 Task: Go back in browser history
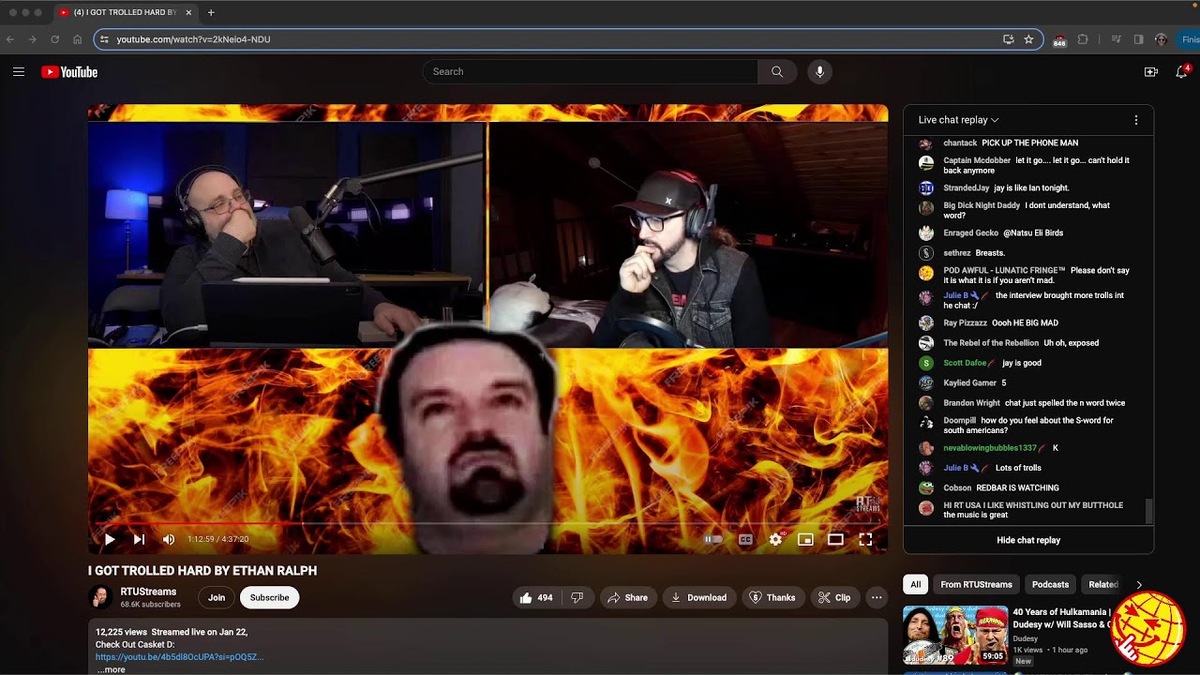click(x=10, y=39)
